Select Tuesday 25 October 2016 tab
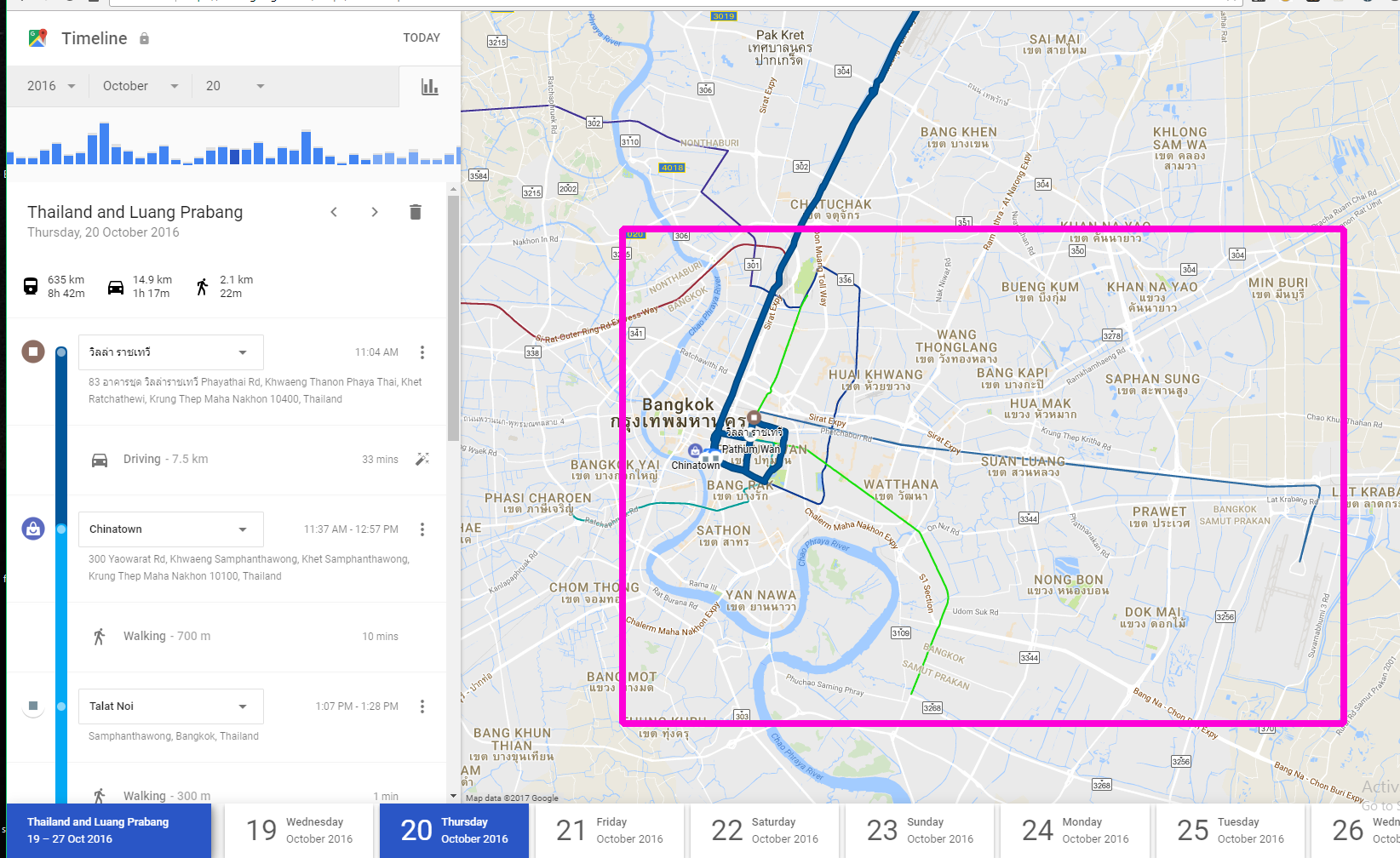1400x858 pixels. [1231, 831]
